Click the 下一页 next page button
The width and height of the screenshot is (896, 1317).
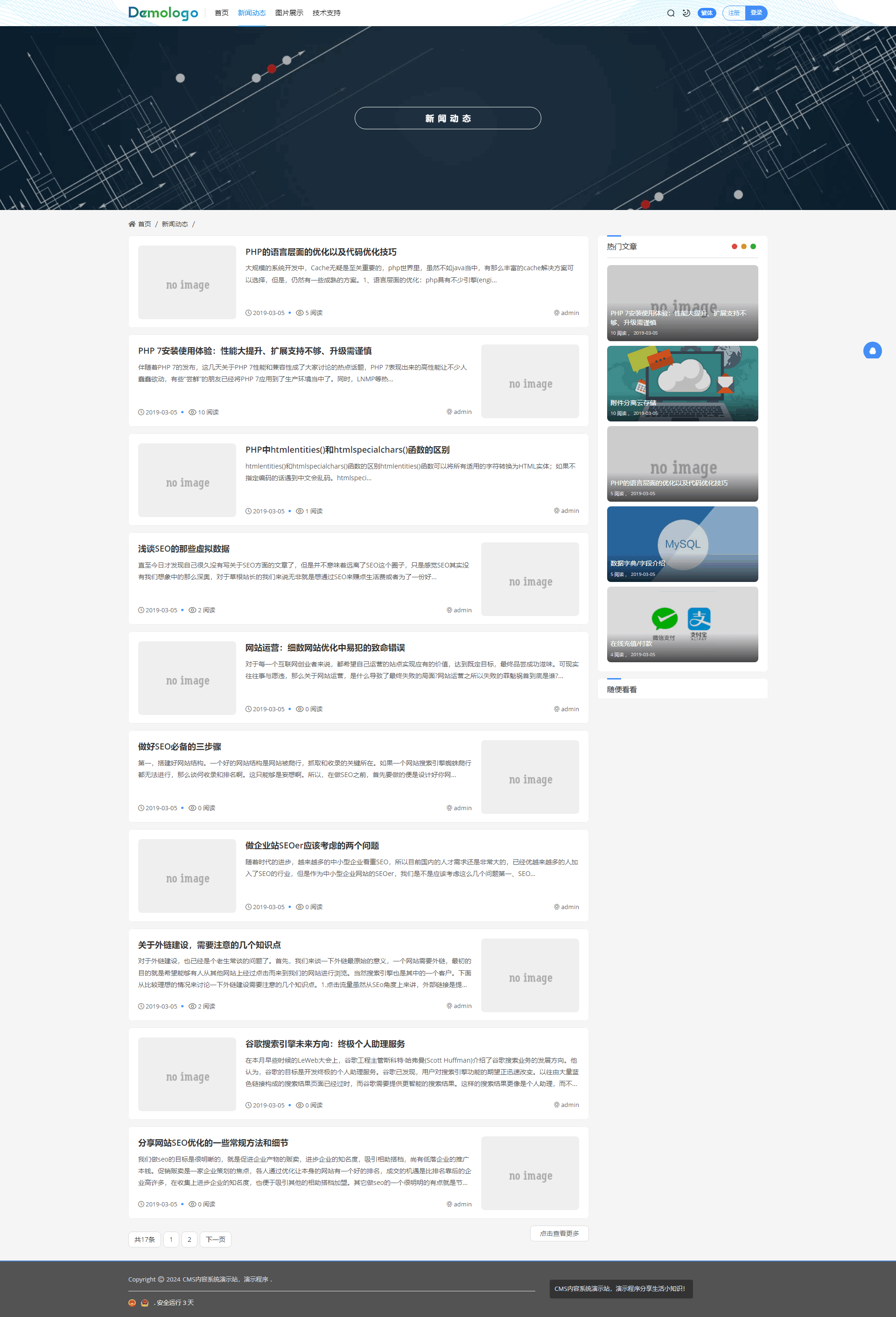[215, 1240]
